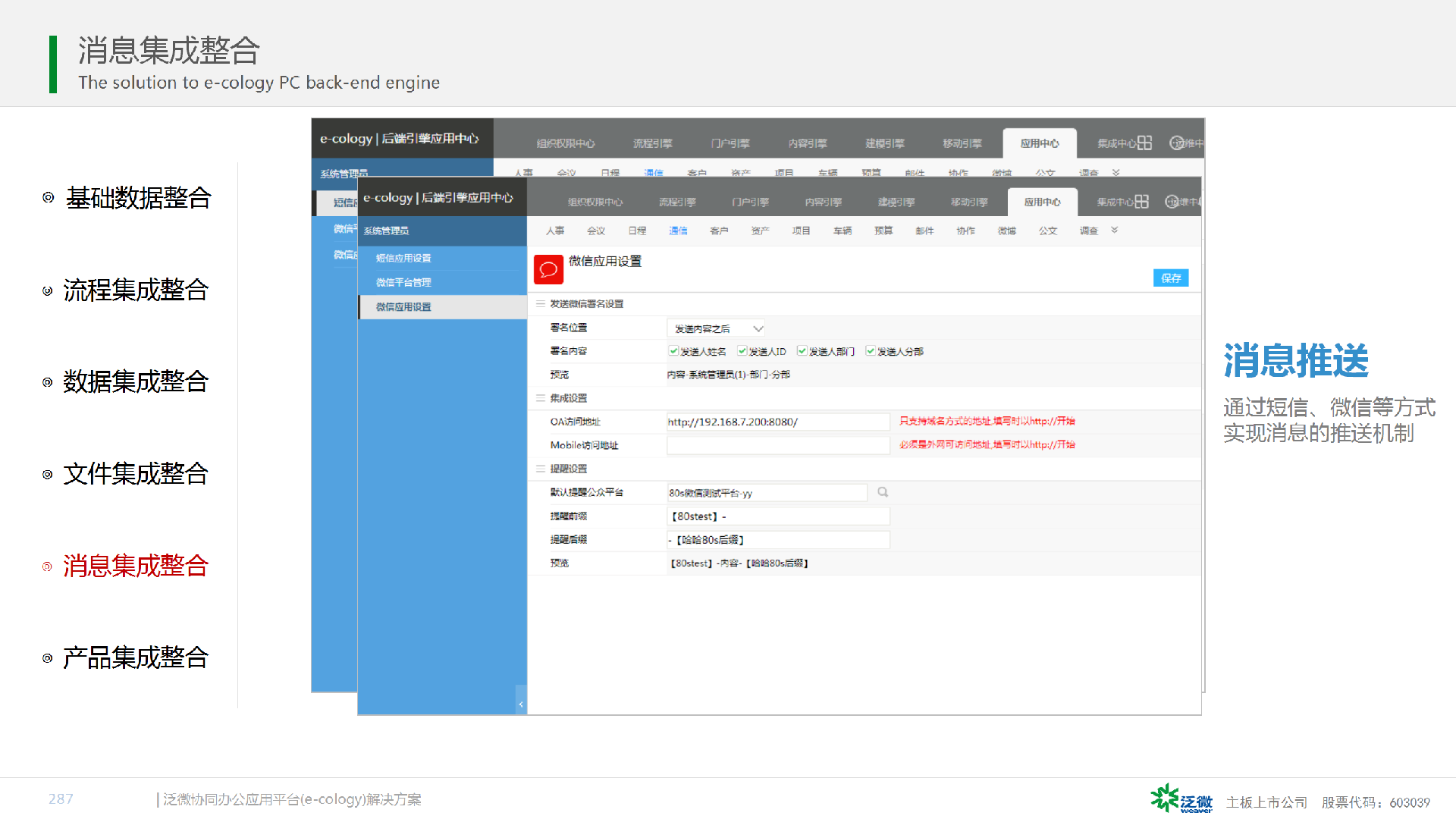Viewport: 1456px width, 819px height.
Task: Open the 移动引擎 tab in front window
Action: pos(969,202)
